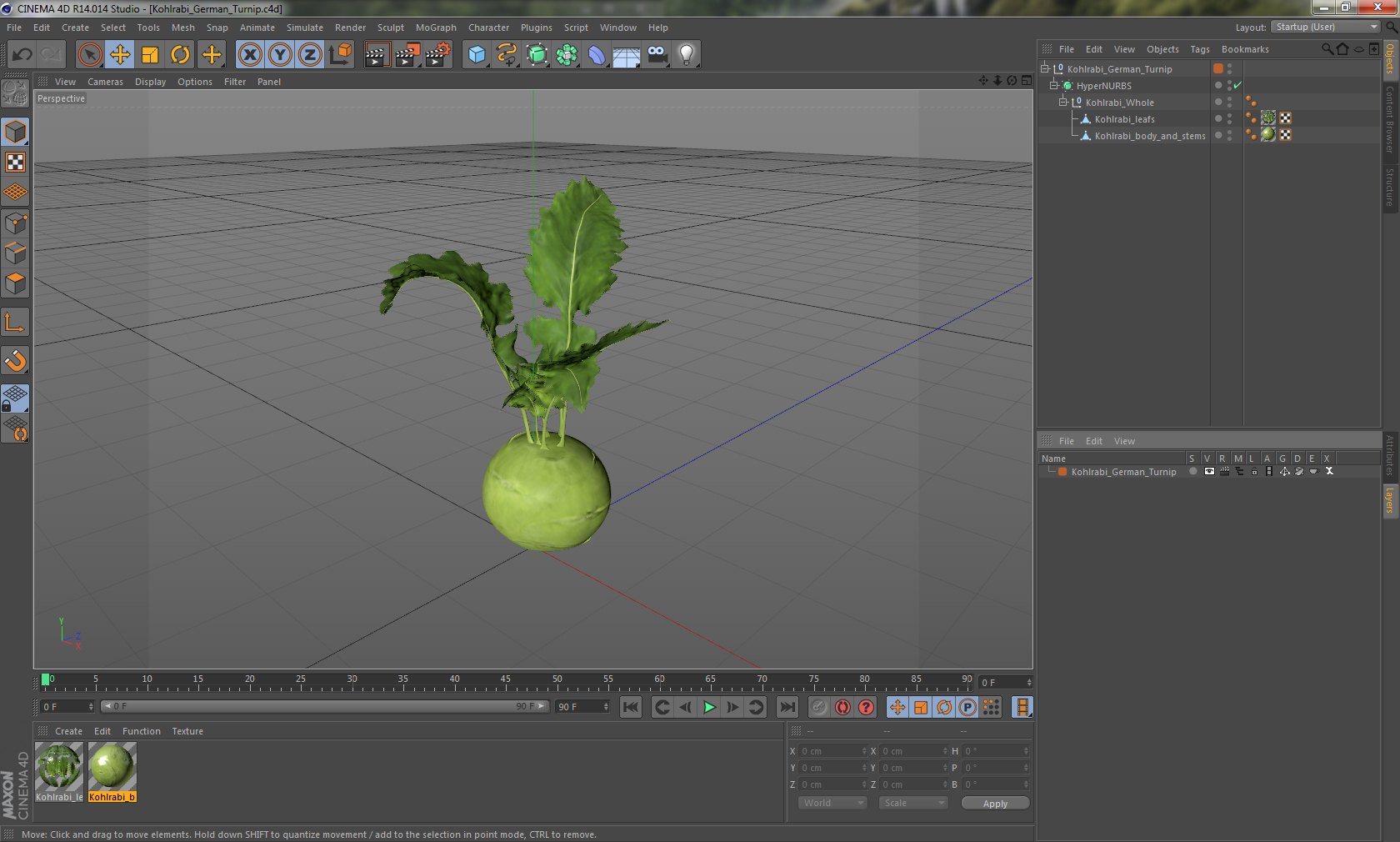The width and height of the screenshot is (1400, 842).
Task: Play the animation forward
Action: point(709,707)
